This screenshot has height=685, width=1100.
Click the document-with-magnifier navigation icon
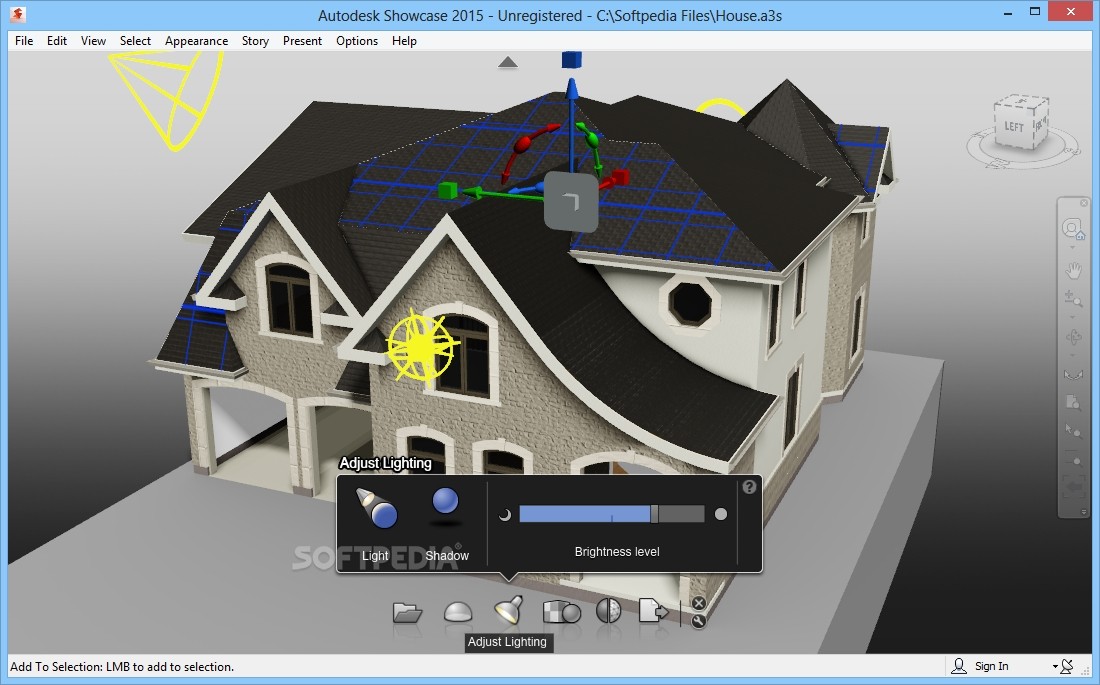(x=1073, y=402)
